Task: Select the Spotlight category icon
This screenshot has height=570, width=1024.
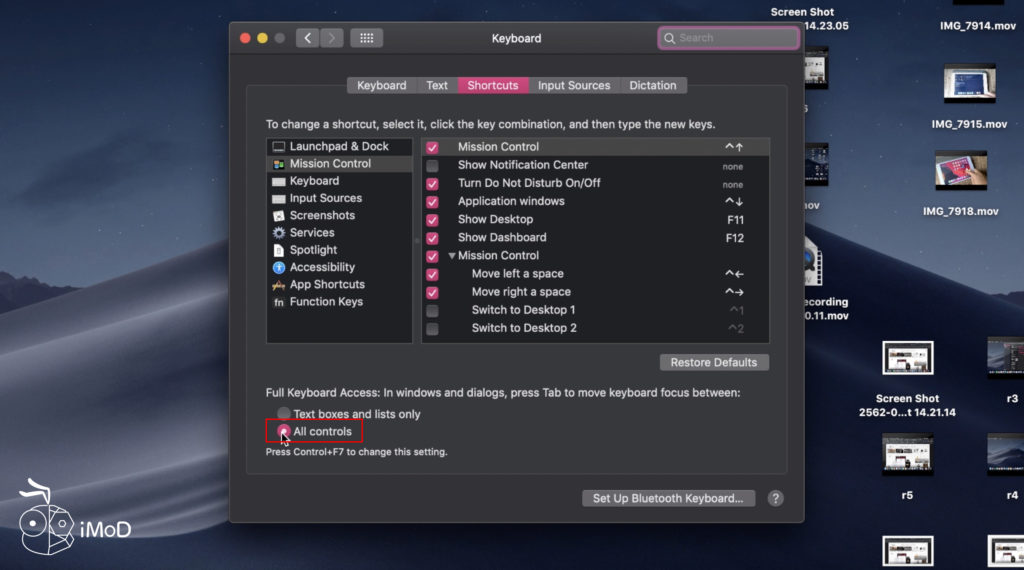Action: tap(279, 250)
